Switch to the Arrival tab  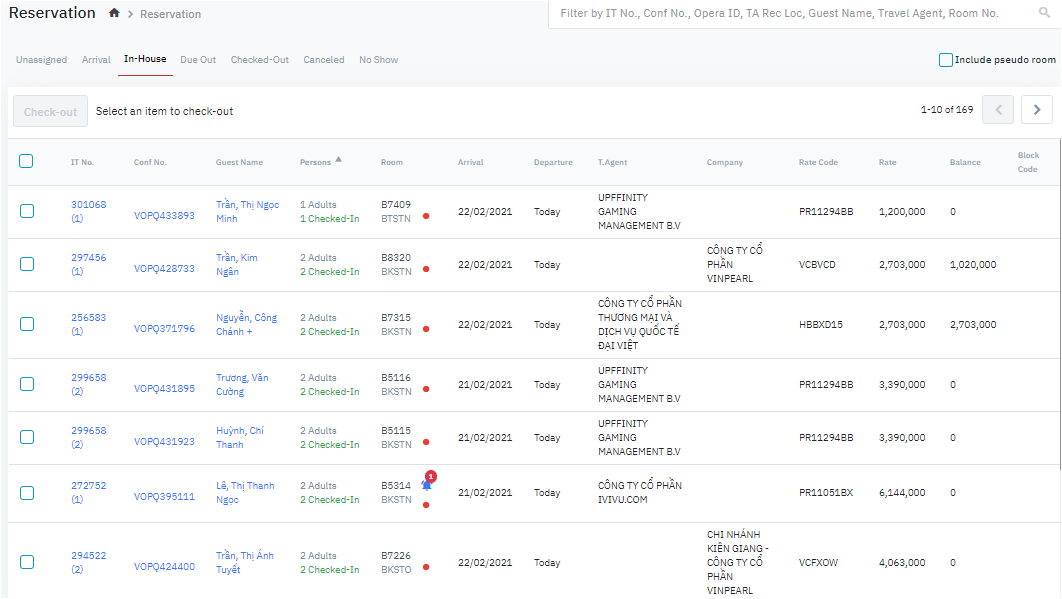[x=96, y=60]
